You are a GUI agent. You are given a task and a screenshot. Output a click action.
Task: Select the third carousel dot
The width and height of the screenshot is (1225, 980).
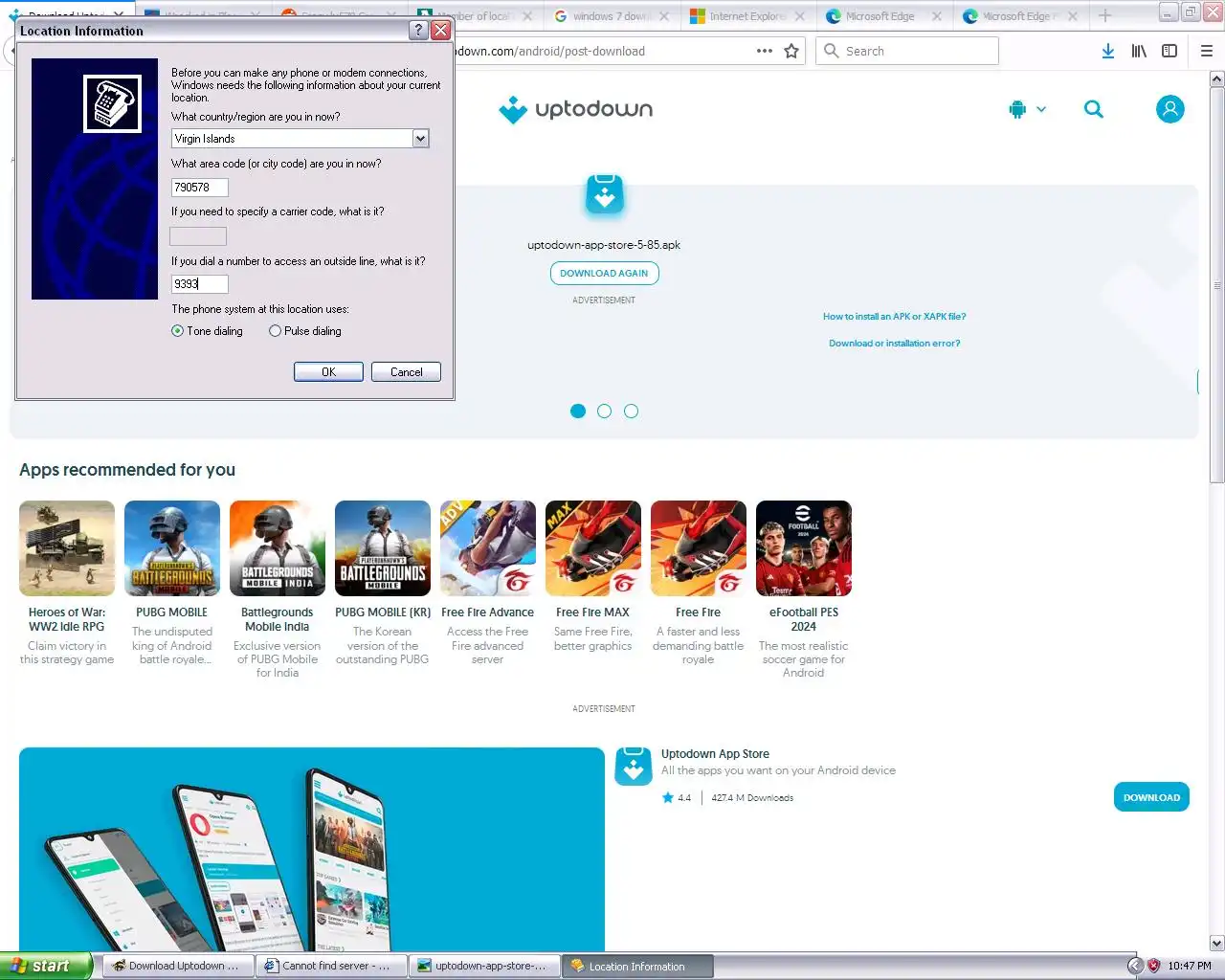pos(631,412)
